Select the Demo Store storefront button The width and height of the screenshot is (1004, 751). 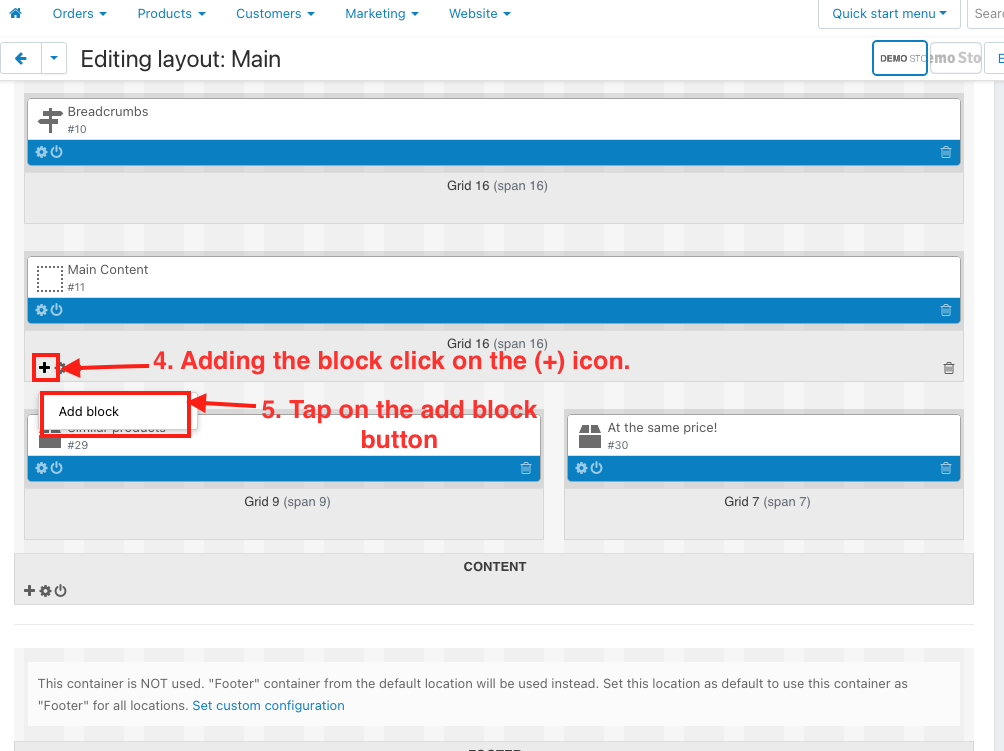[900, 58]
